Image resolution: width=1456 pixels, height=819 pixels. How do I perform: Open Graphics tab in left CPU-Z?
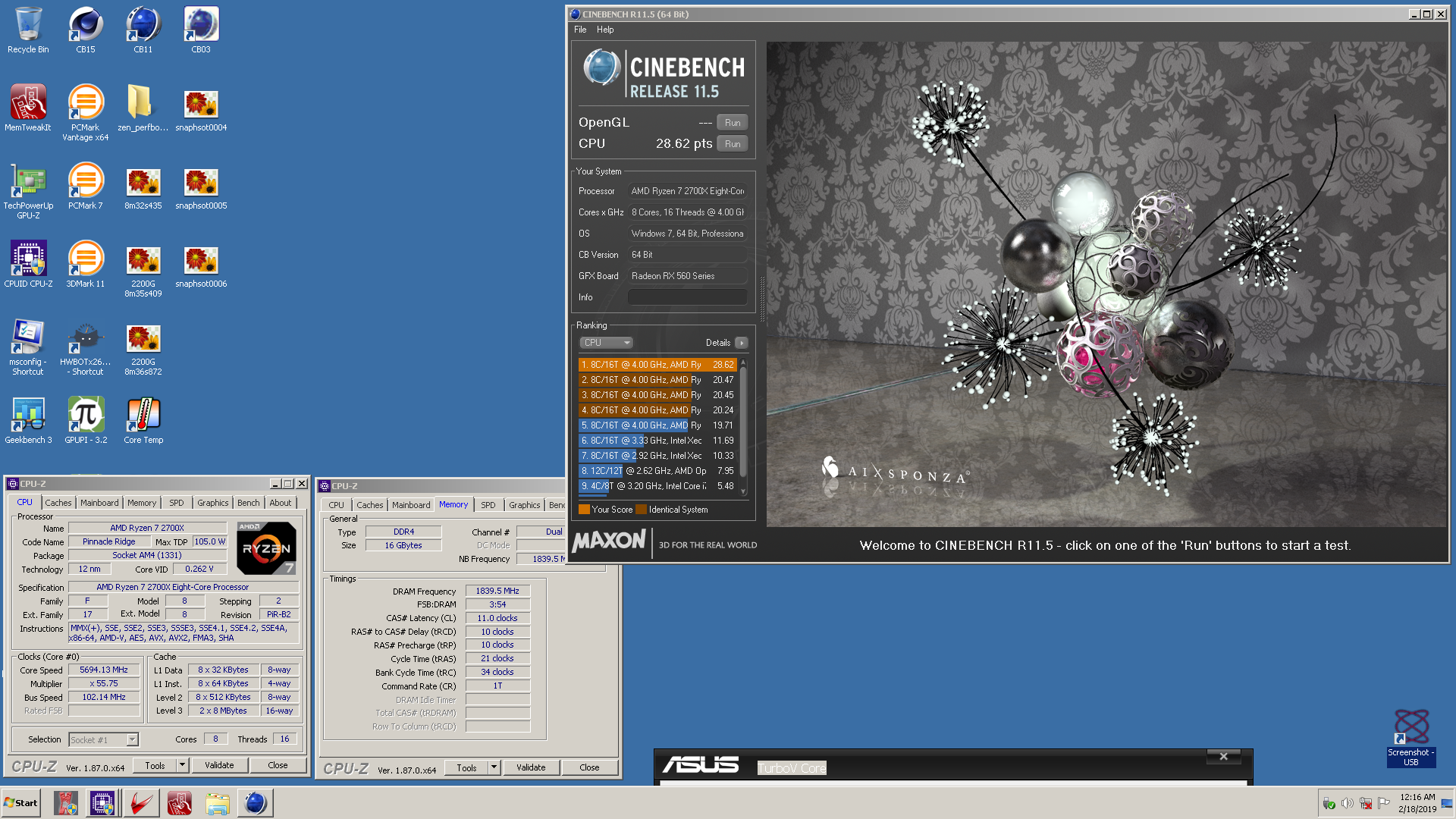click(x=213, y=503)
